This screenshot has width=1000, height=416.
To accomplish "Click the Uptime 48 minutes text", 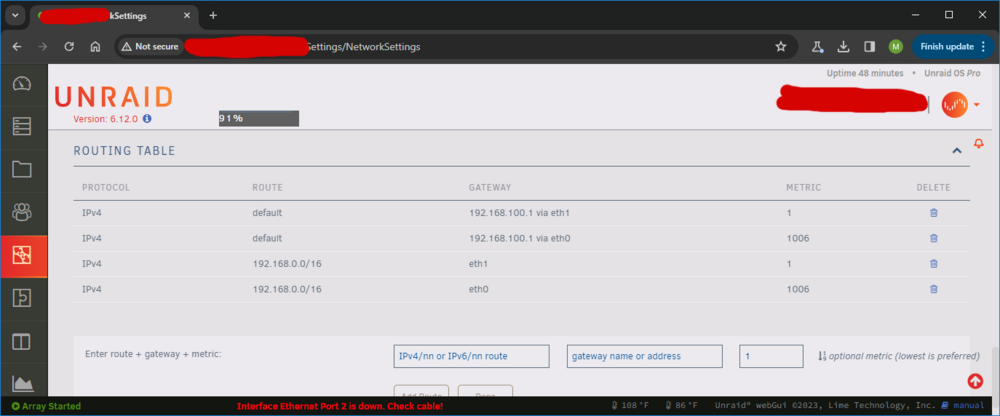I will point(865,73).
